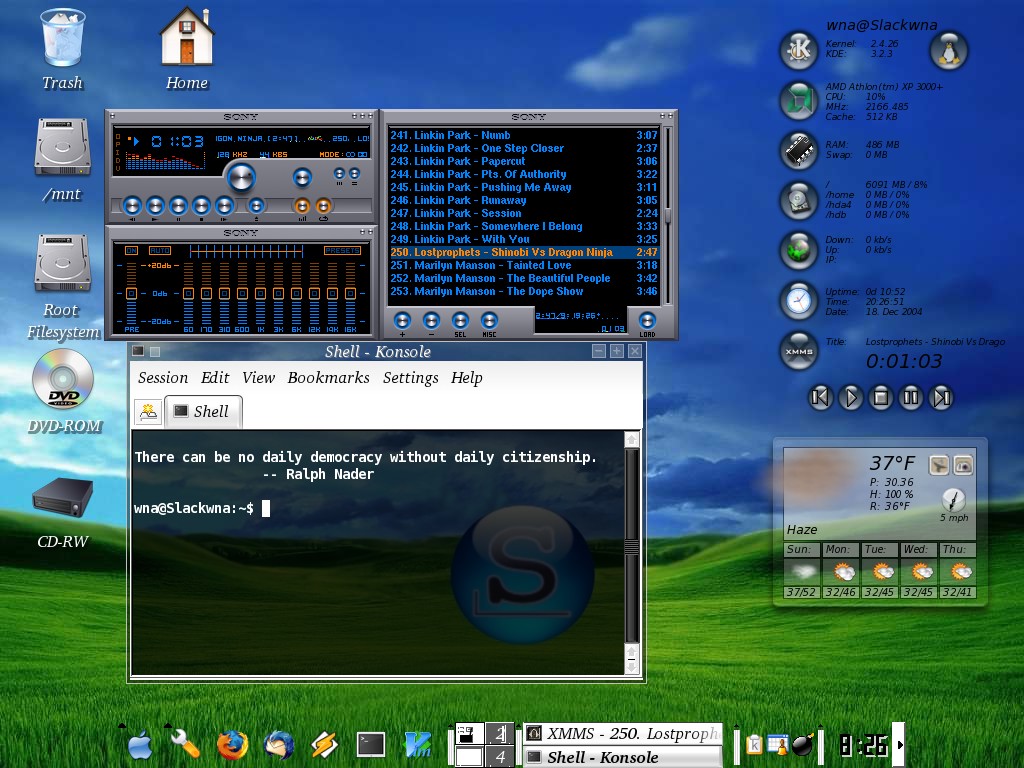Click clutterbar letter D in XMMS display

[x=118, y=161]
